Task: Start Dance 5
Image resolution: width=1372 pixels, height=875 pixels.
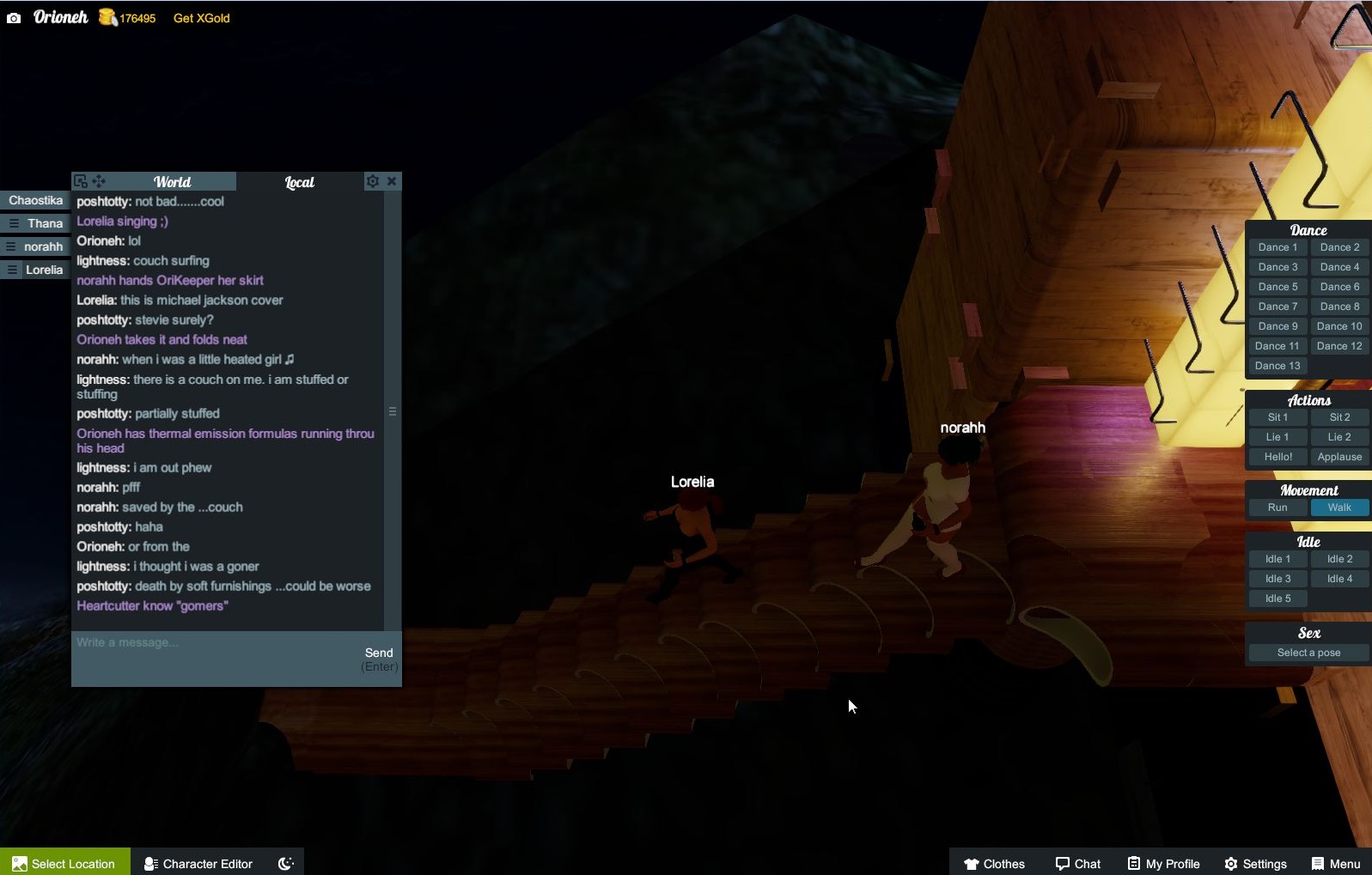Action: pyautogui.click(x=1277, y=287)
